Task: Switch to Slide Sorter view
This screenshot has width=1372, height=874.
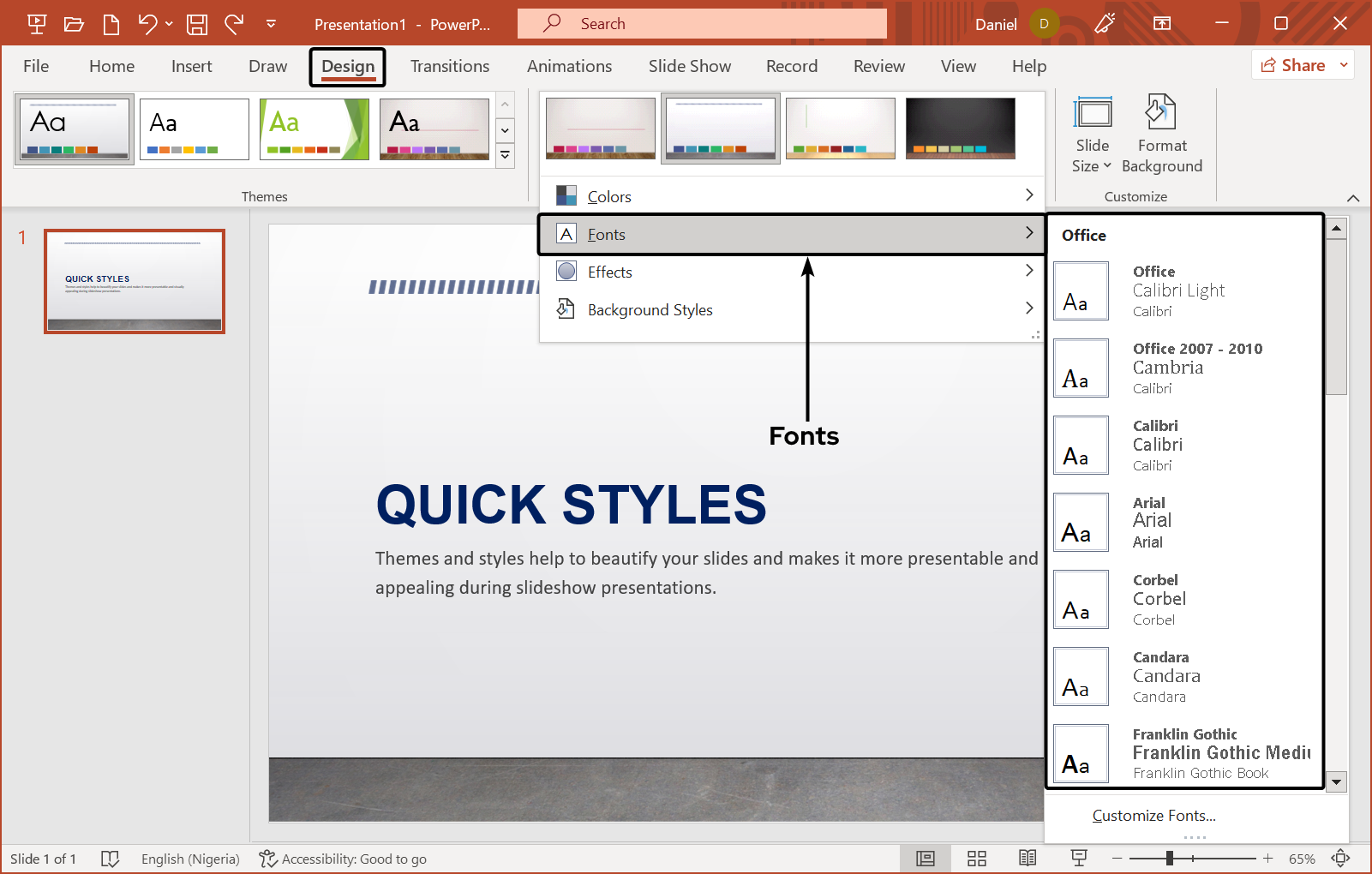Action: (976, 858)
